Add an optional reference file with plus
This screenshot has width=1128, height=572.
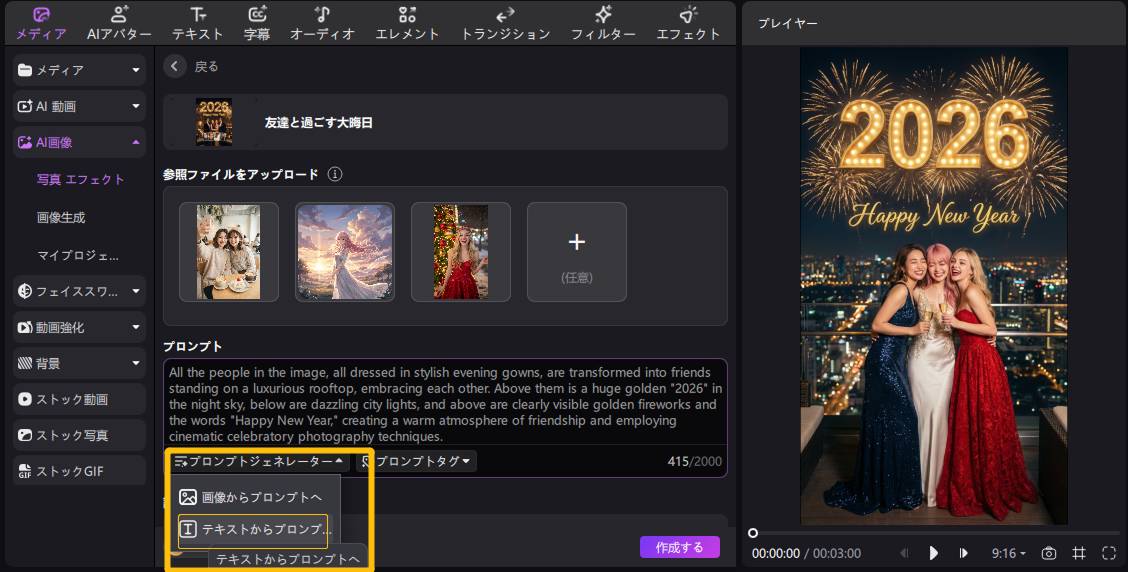pyautogui.click(x=576, y=251)
